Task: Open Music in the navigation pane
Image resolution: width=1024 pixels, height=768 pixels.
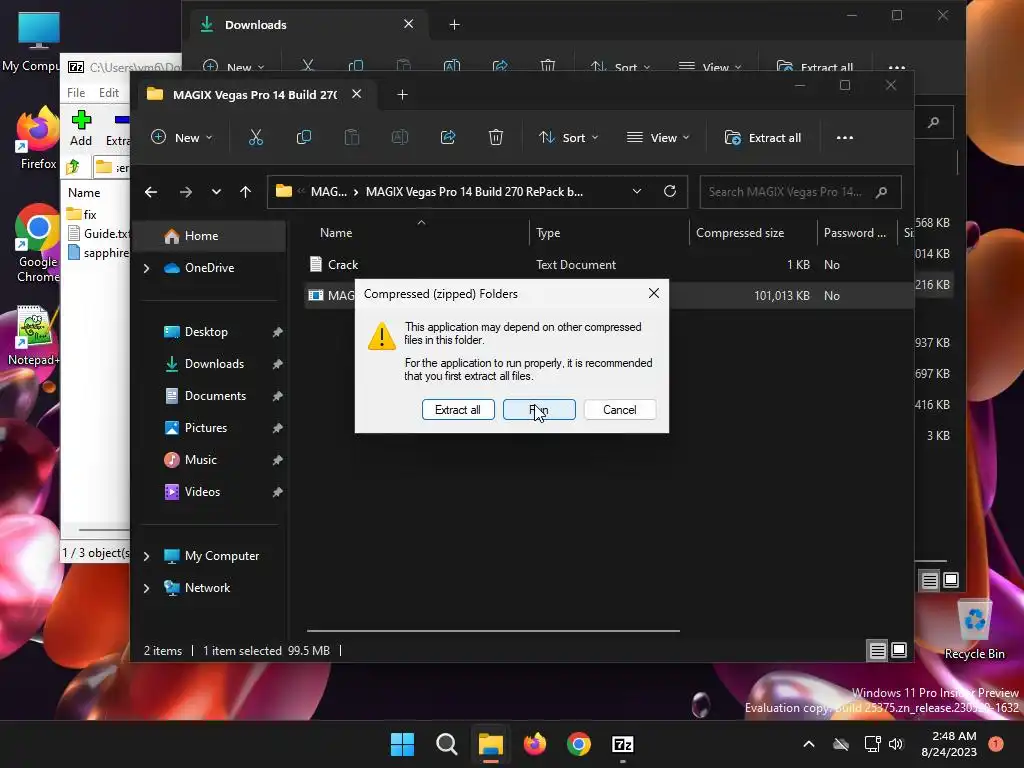Action: [200, 460]
